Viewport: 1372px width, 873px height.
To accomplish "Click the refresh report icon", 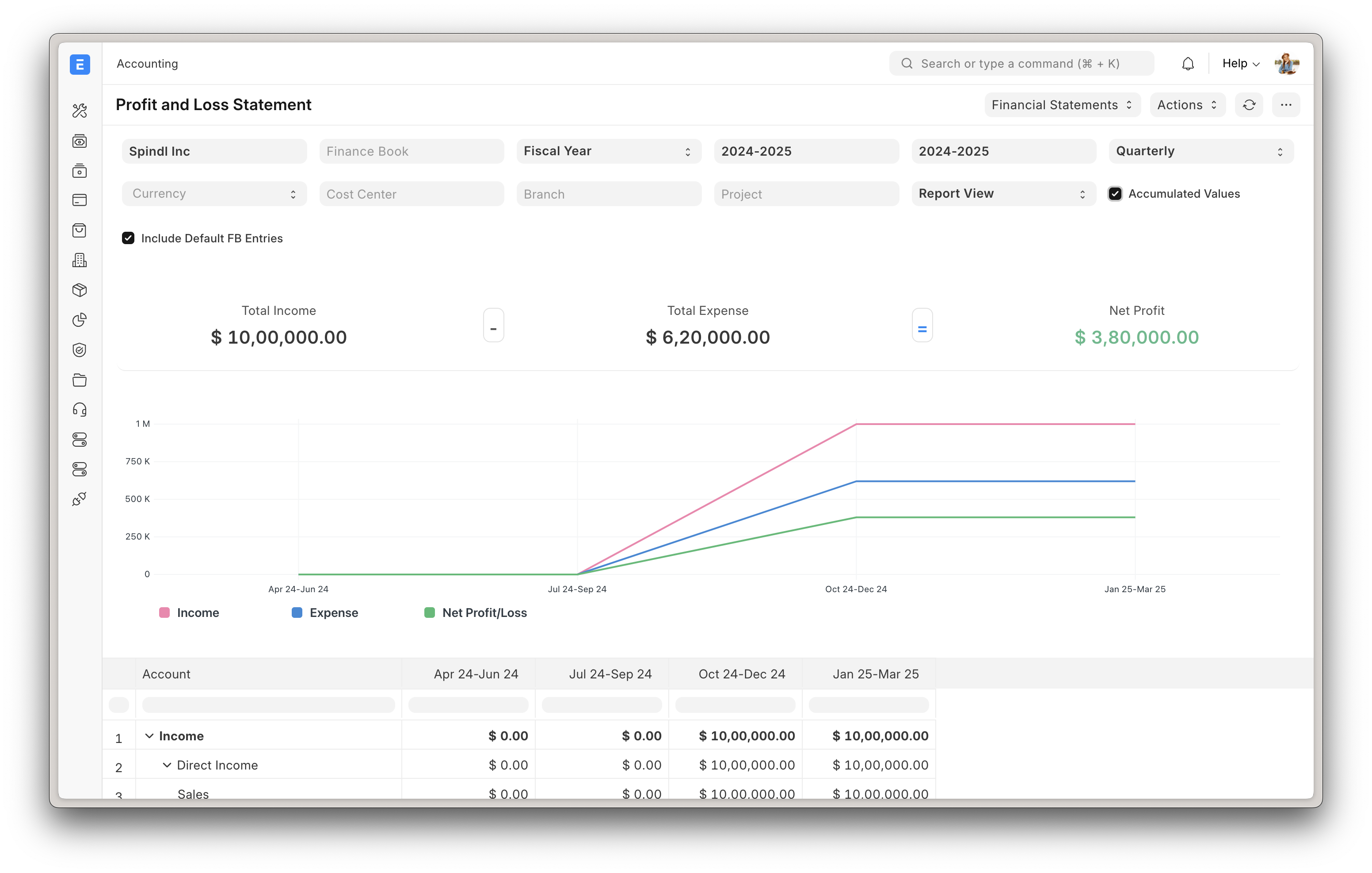I will click(1249, 104).
